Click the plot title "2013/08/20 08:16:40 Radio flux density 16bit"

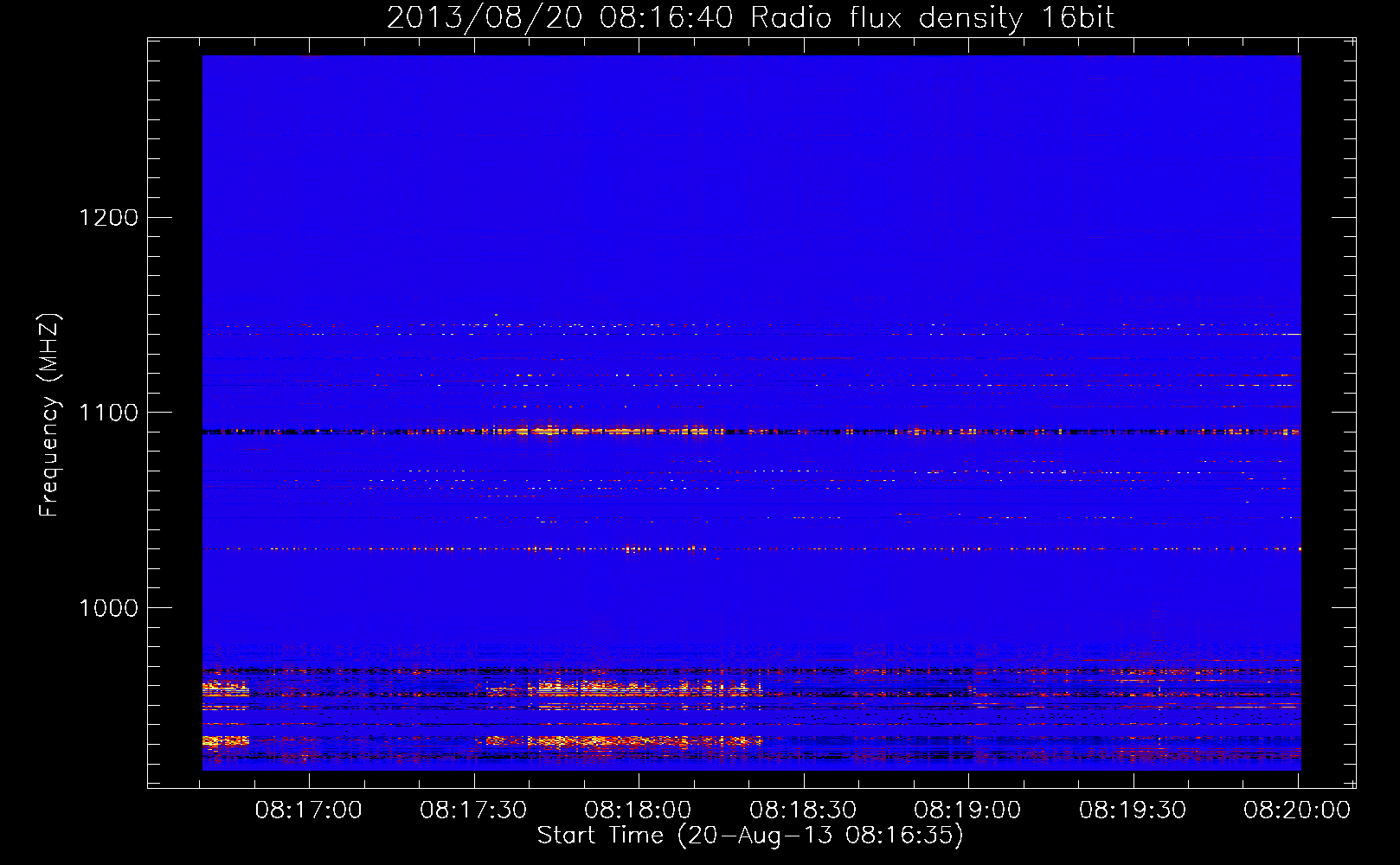pyautogui.click(x=750, y=18)
